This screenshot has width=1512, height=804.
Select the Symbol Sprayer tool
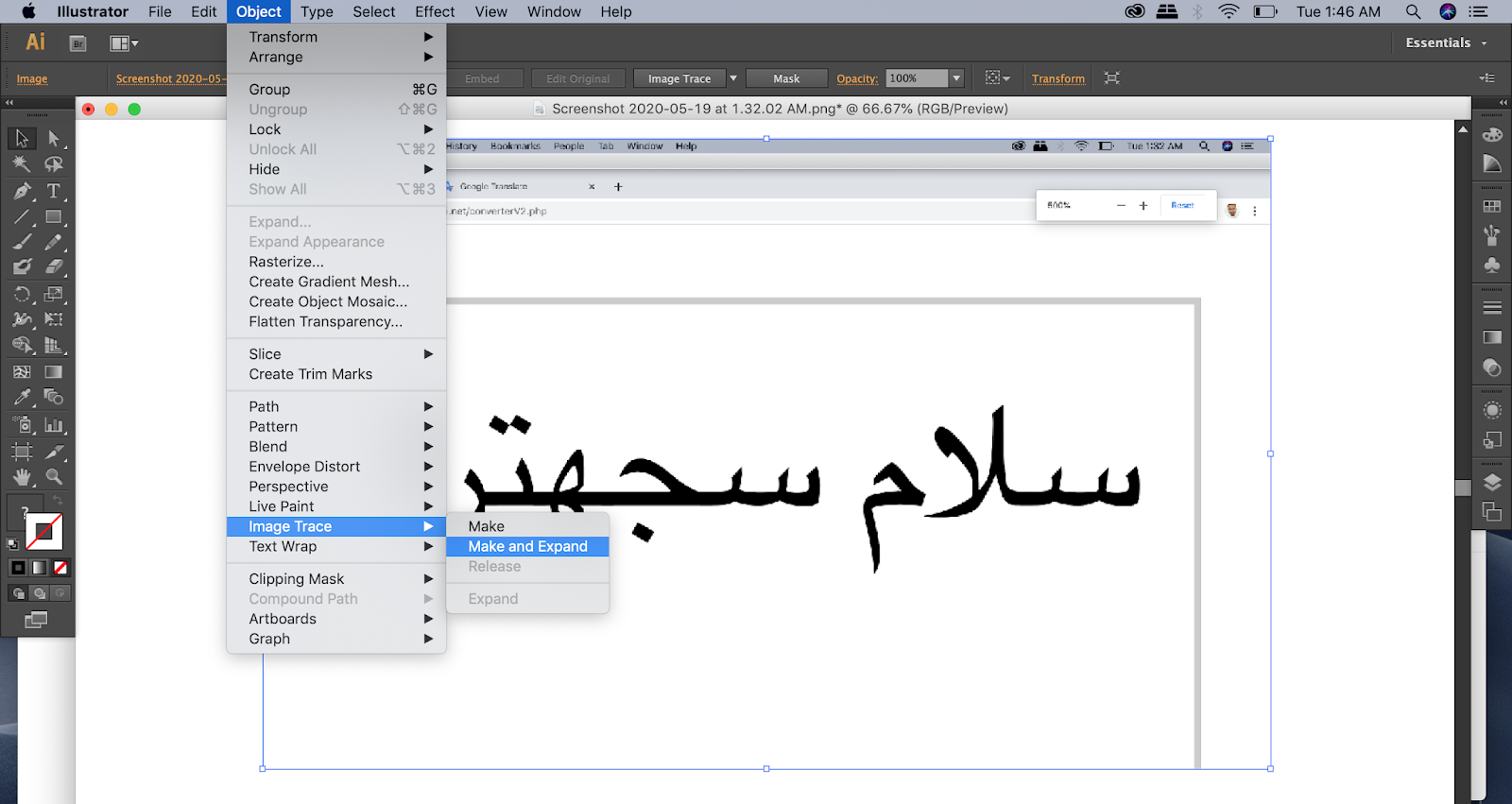click(22, 425)
